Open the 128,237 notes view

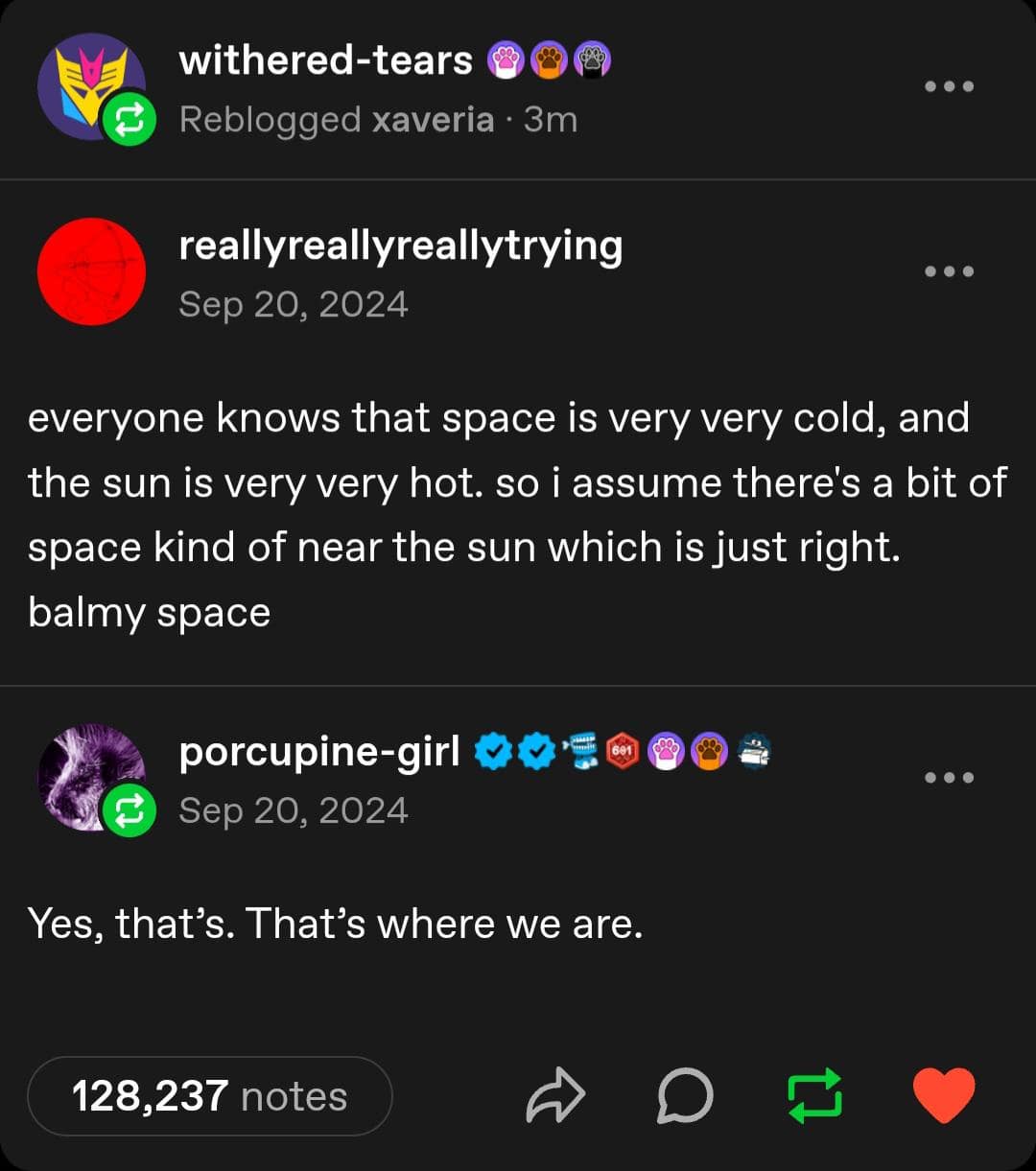pos(209,1096)
